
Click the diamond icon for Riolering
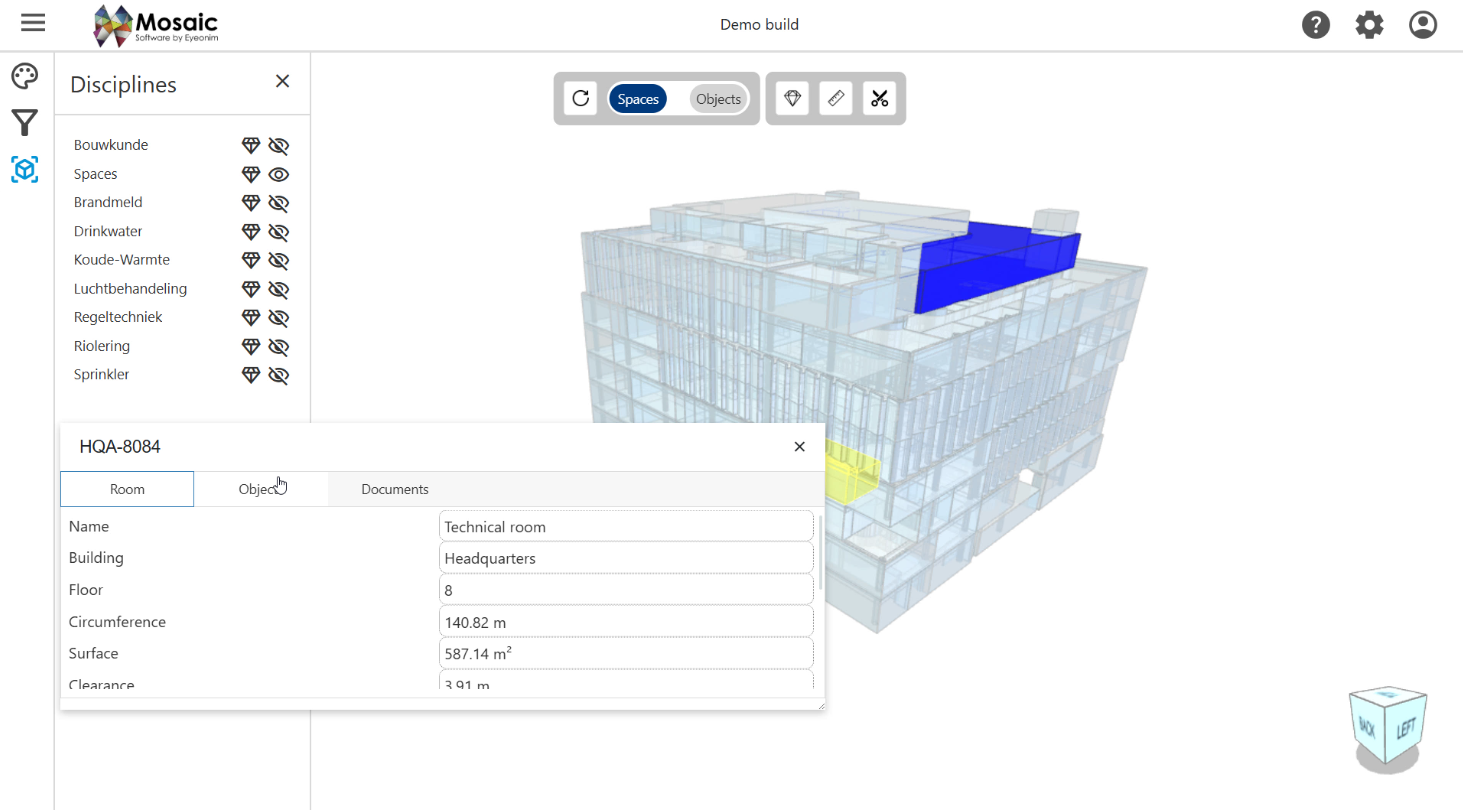click(251, 347)
